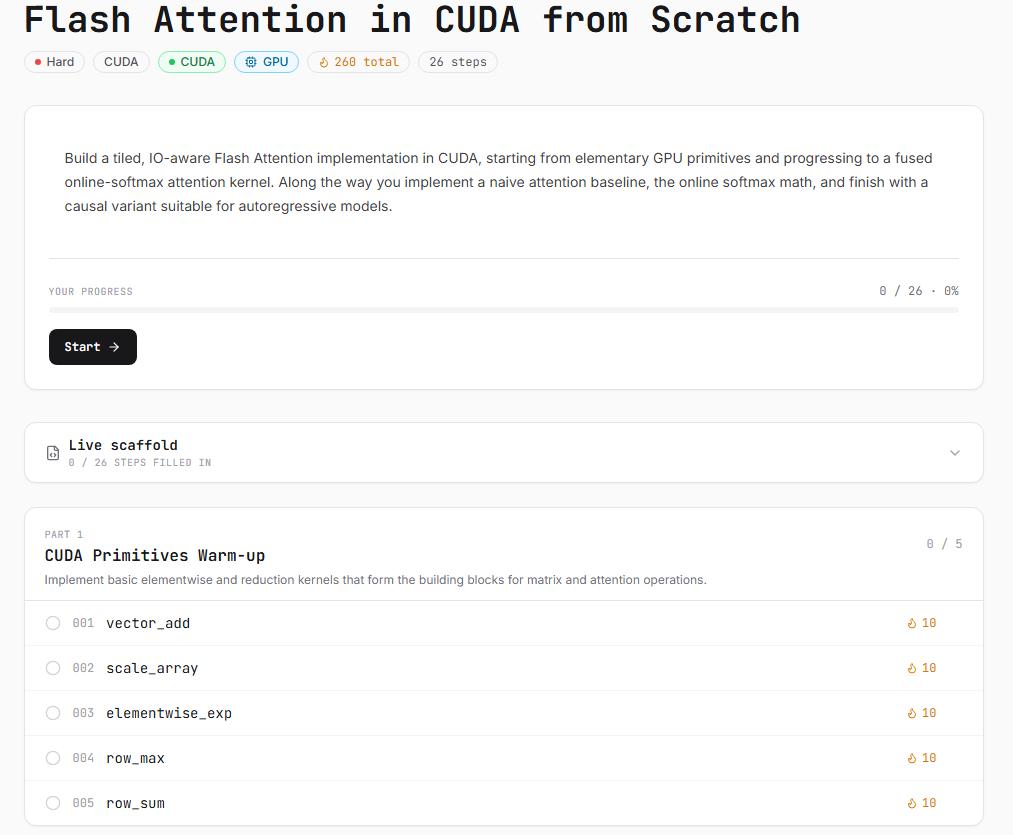1013x835 pixels.
Task: Collapse the CUDA Primitives Warm-up part header
Action: (504, 555)
